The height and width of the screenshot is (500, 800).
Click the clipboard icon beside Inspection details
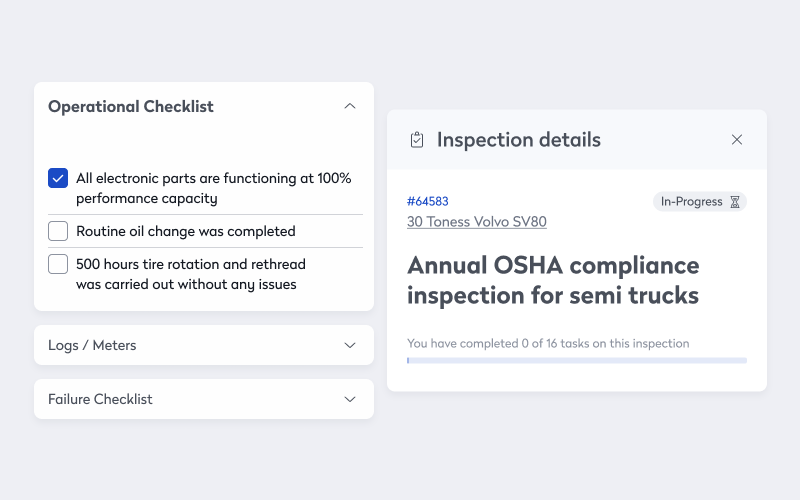[x=417, y=140]
